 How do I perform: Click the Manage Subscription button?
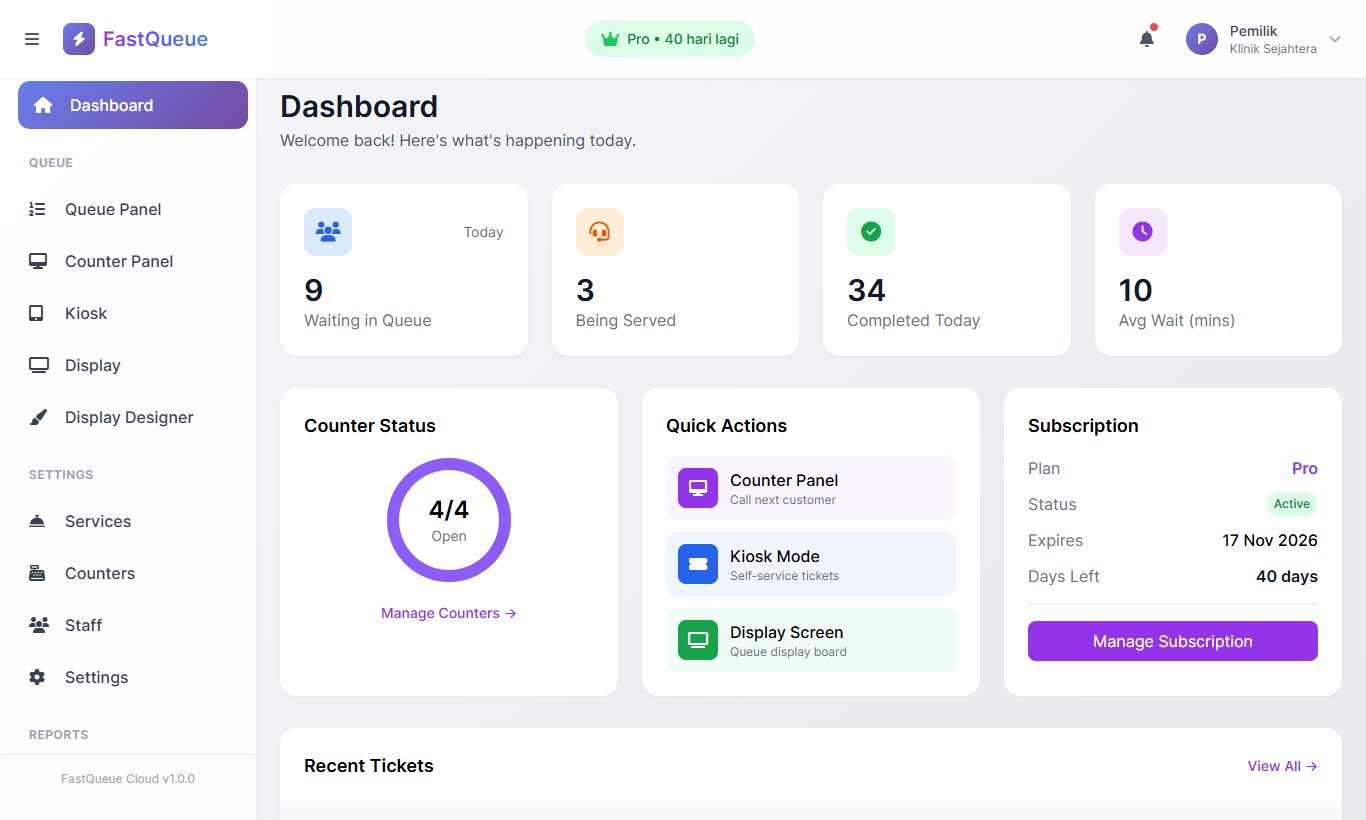click(x=1173, y=641)
